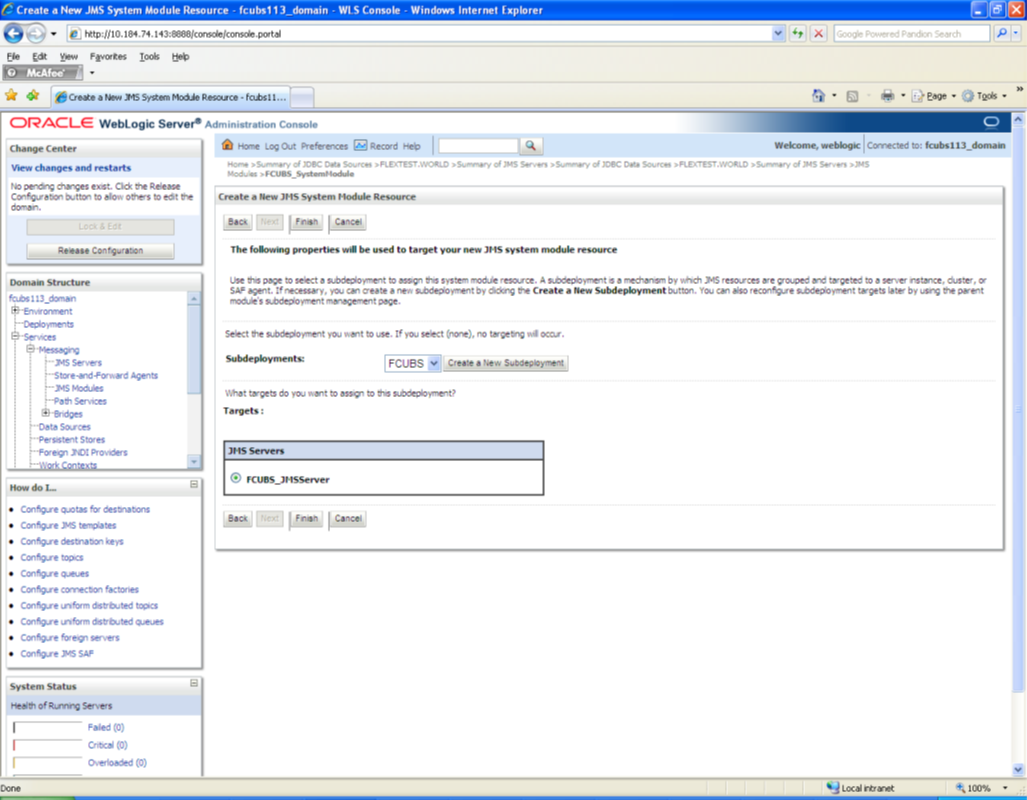Click the browser Back arrow button
The image size is (1027, 800).
tap(14, 33)
